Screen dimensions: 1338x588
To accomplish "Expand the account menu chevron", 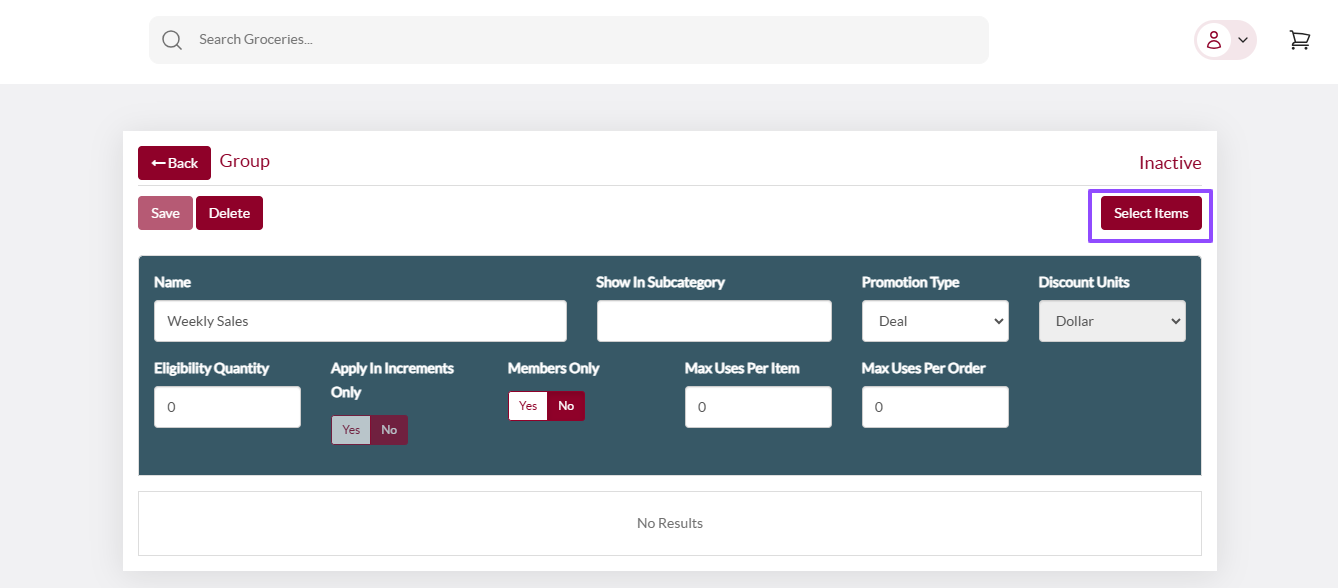I will click(x=1243, y=40).
